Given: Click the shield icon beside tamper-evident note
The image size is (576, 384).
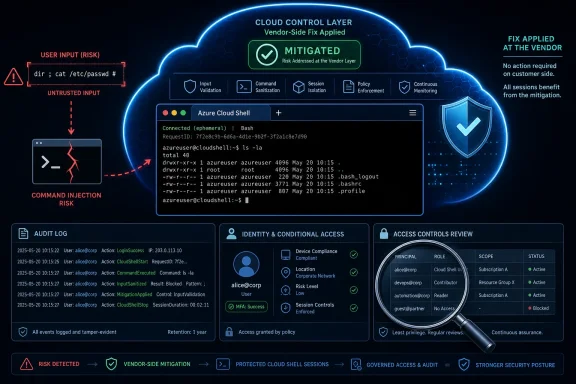Looking at the screenshot, I should point(23,332).
